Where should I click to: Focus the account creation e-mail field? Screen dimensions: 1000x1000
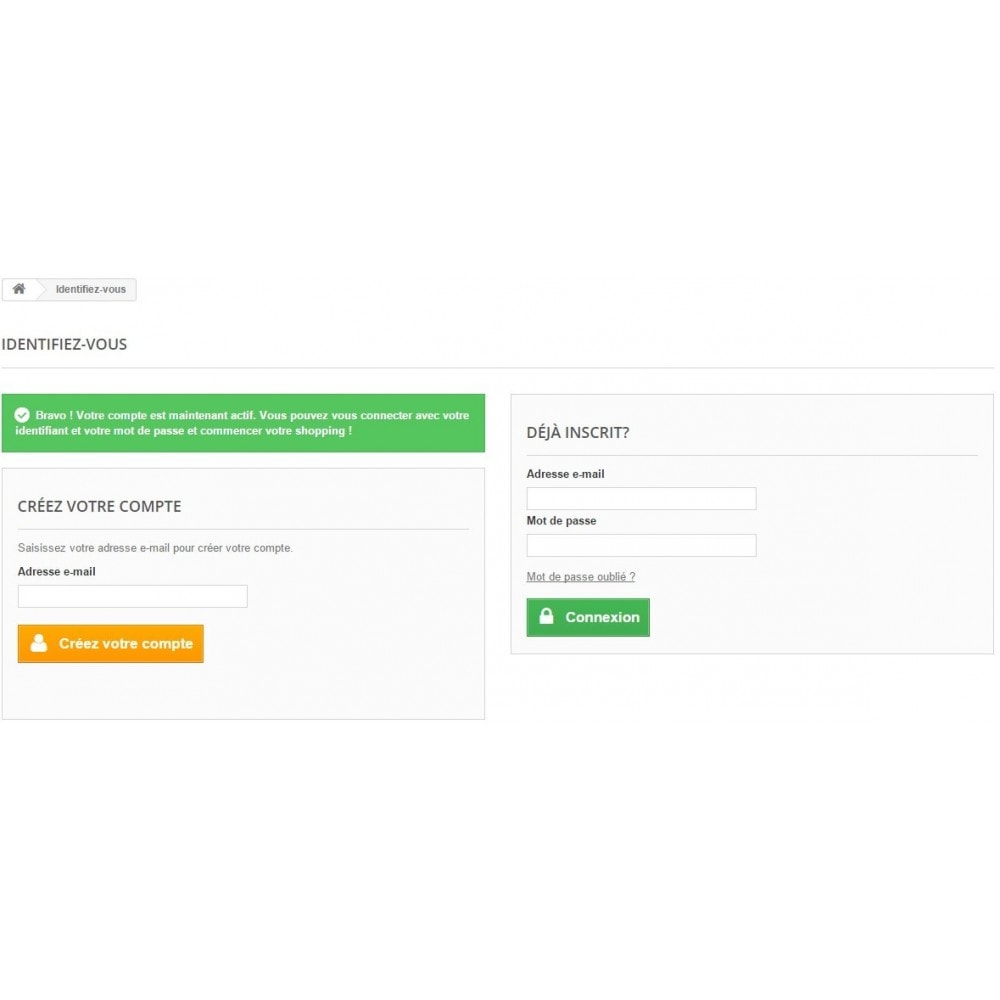coord(133,596)
